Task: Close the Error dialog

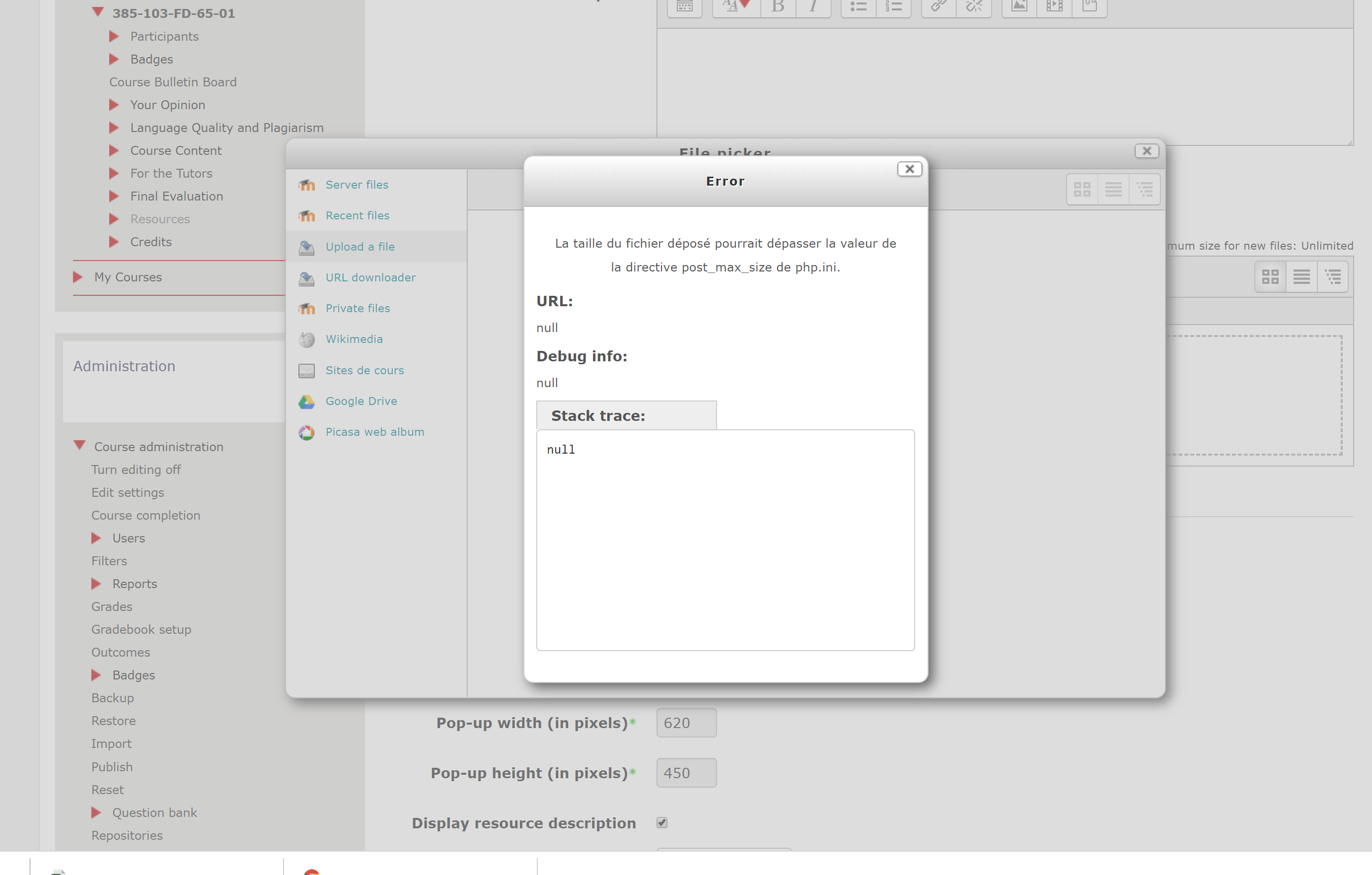Action: pos(909,169)
